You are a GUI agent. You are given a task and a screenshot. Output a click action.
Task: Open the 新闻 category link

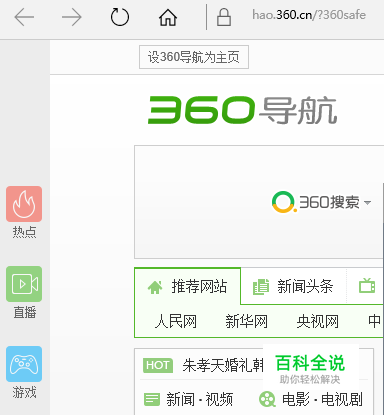180,399
